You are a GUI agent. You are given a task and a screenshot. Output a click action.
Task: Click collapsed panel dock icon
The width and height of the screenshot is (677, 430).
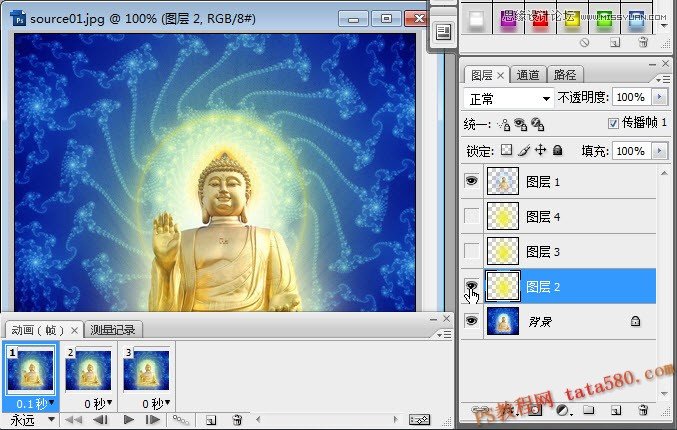(x=443, y=32)
